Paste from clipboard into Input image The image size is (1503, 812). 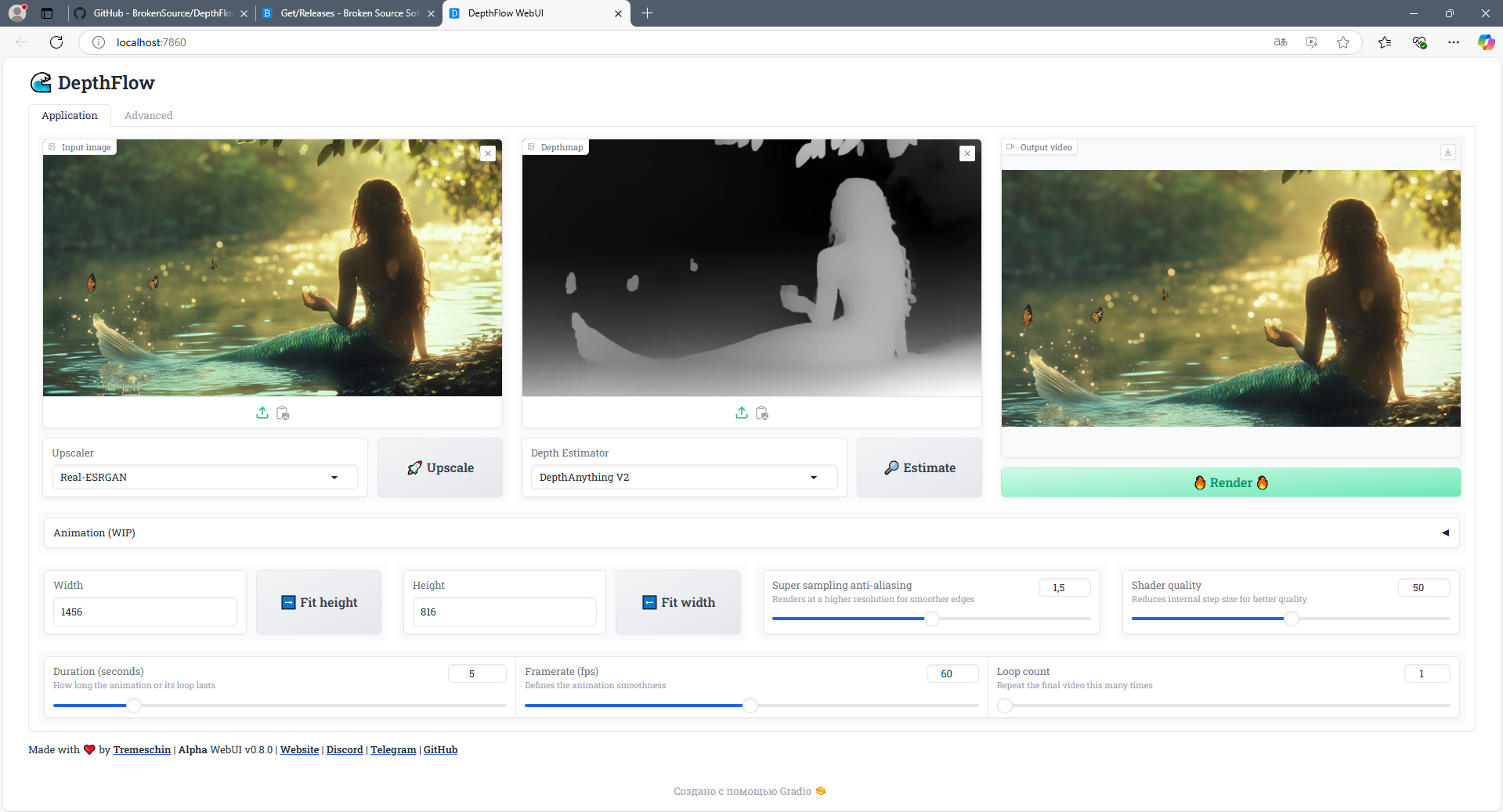(x=283, y=413)
